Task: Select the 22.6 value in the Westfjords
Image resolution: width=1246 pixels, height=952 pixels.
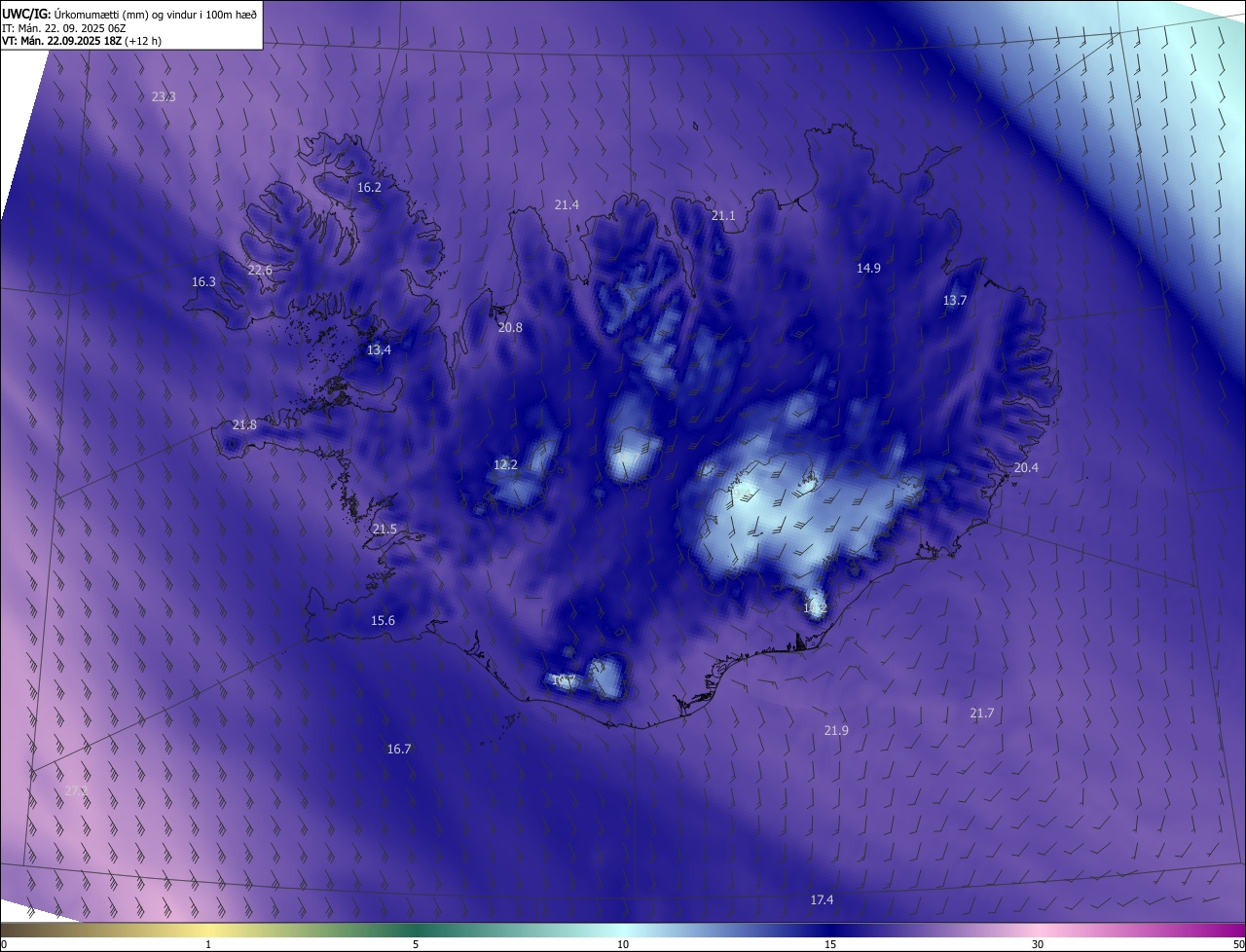Action: (260, 270)
